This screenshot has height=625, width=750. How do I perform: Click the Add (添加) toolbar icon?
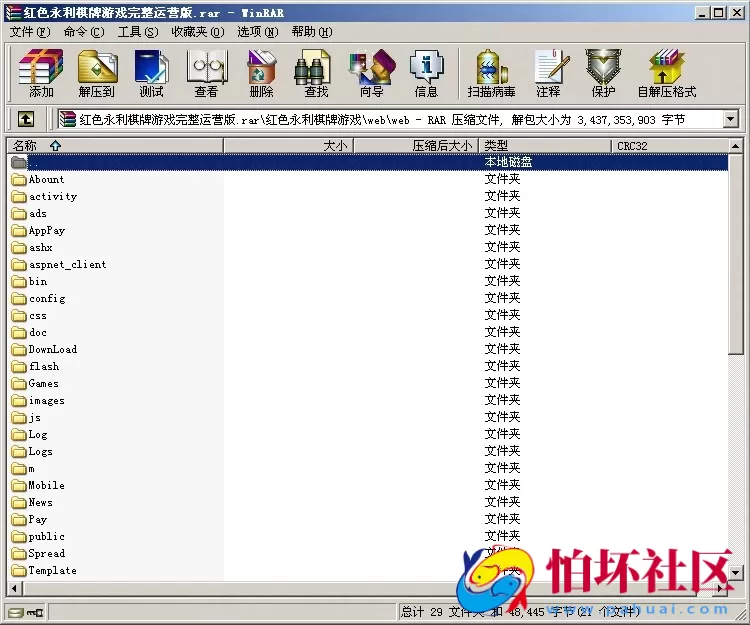coord(41,73)
